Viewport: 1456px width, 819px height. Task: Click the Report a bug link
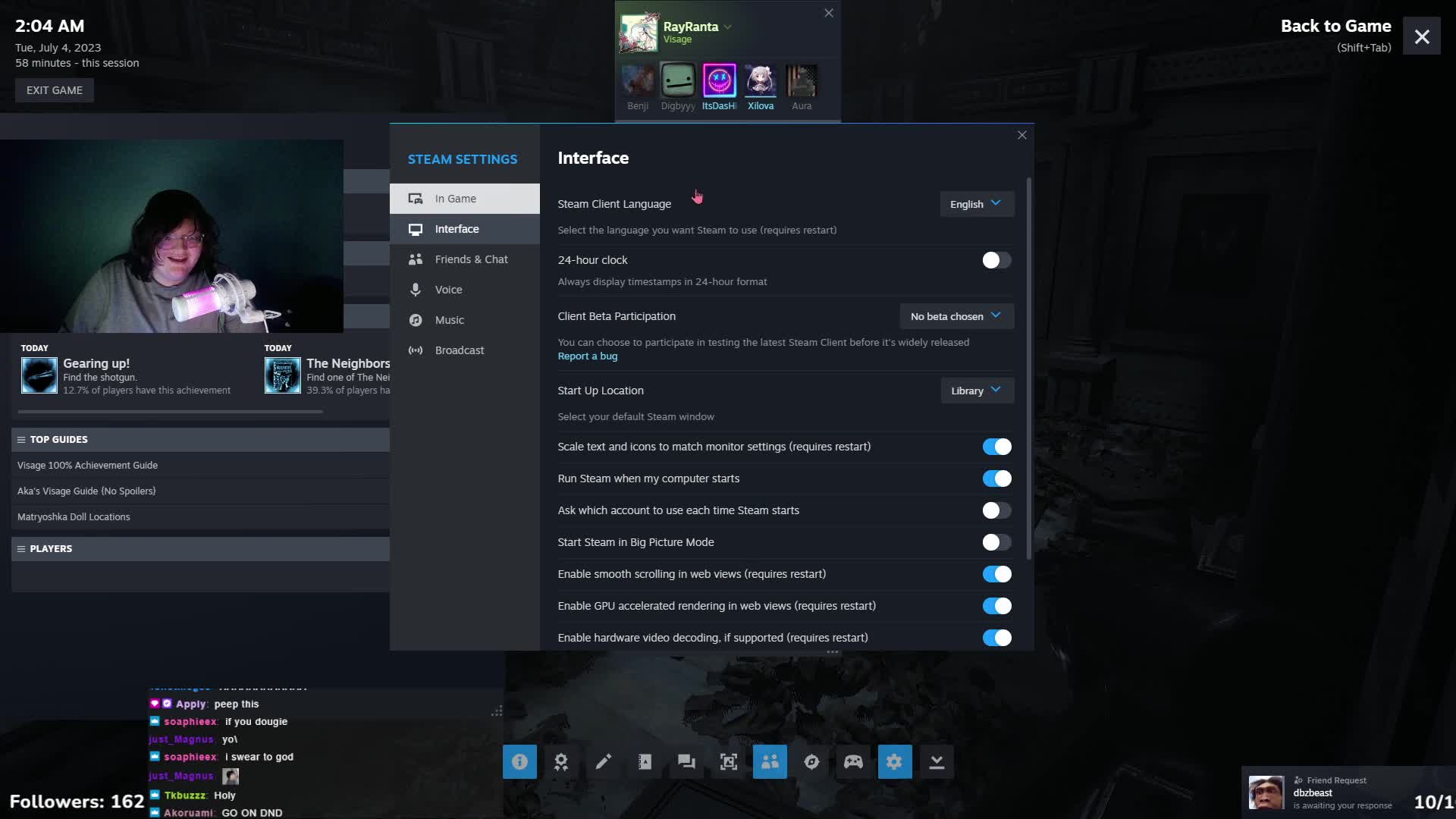click(x=587, y=356)
